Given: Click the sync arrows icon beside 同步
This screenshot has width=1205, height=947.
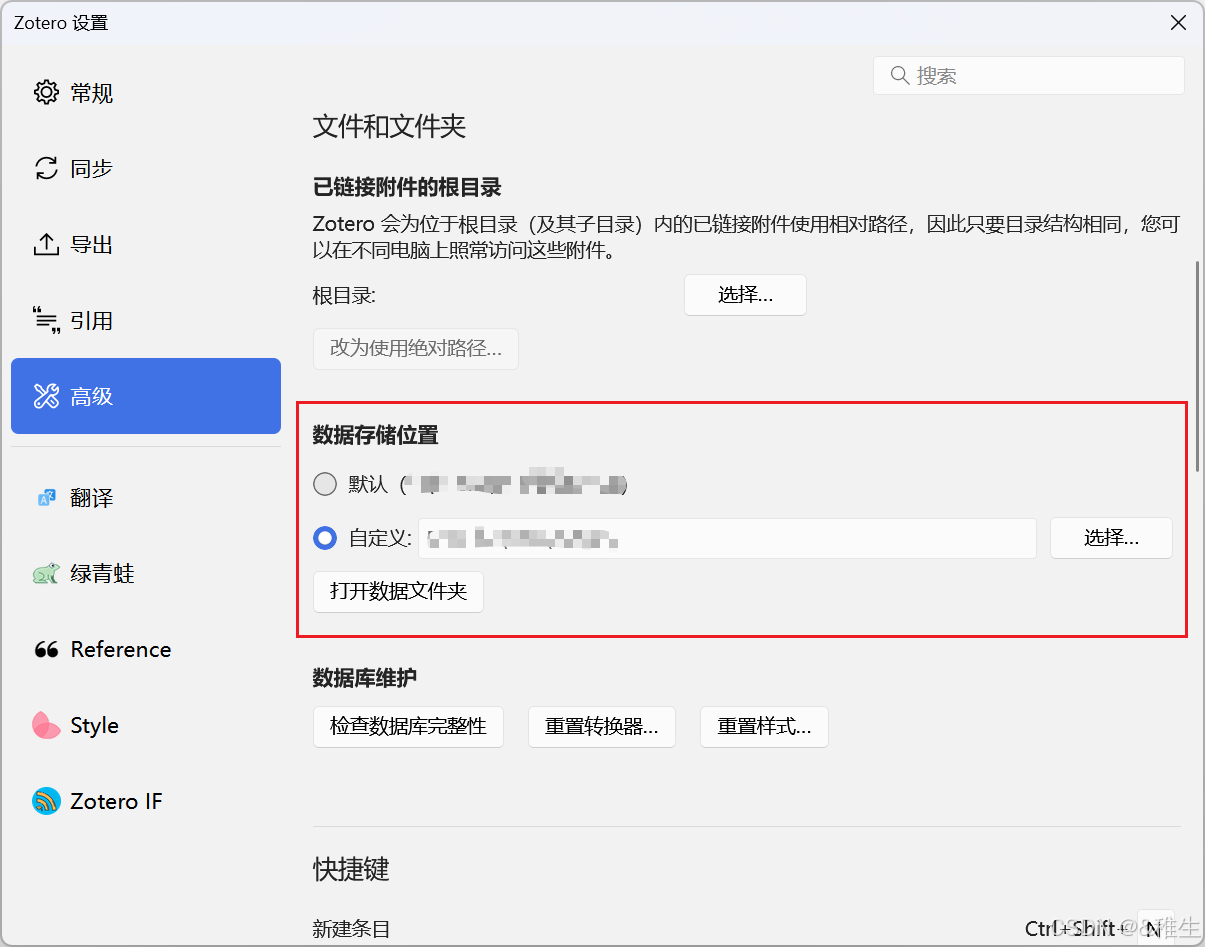Looking at the screenshot, I should [x=46, y=169].
